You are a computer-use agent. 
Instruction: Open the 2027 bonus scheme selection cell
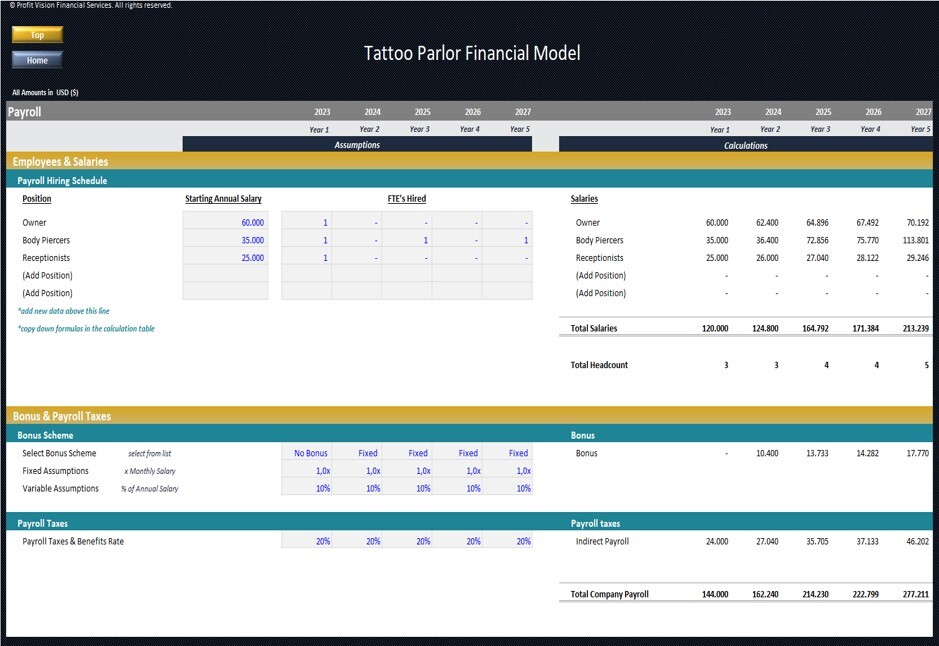(x=517, y=453)
